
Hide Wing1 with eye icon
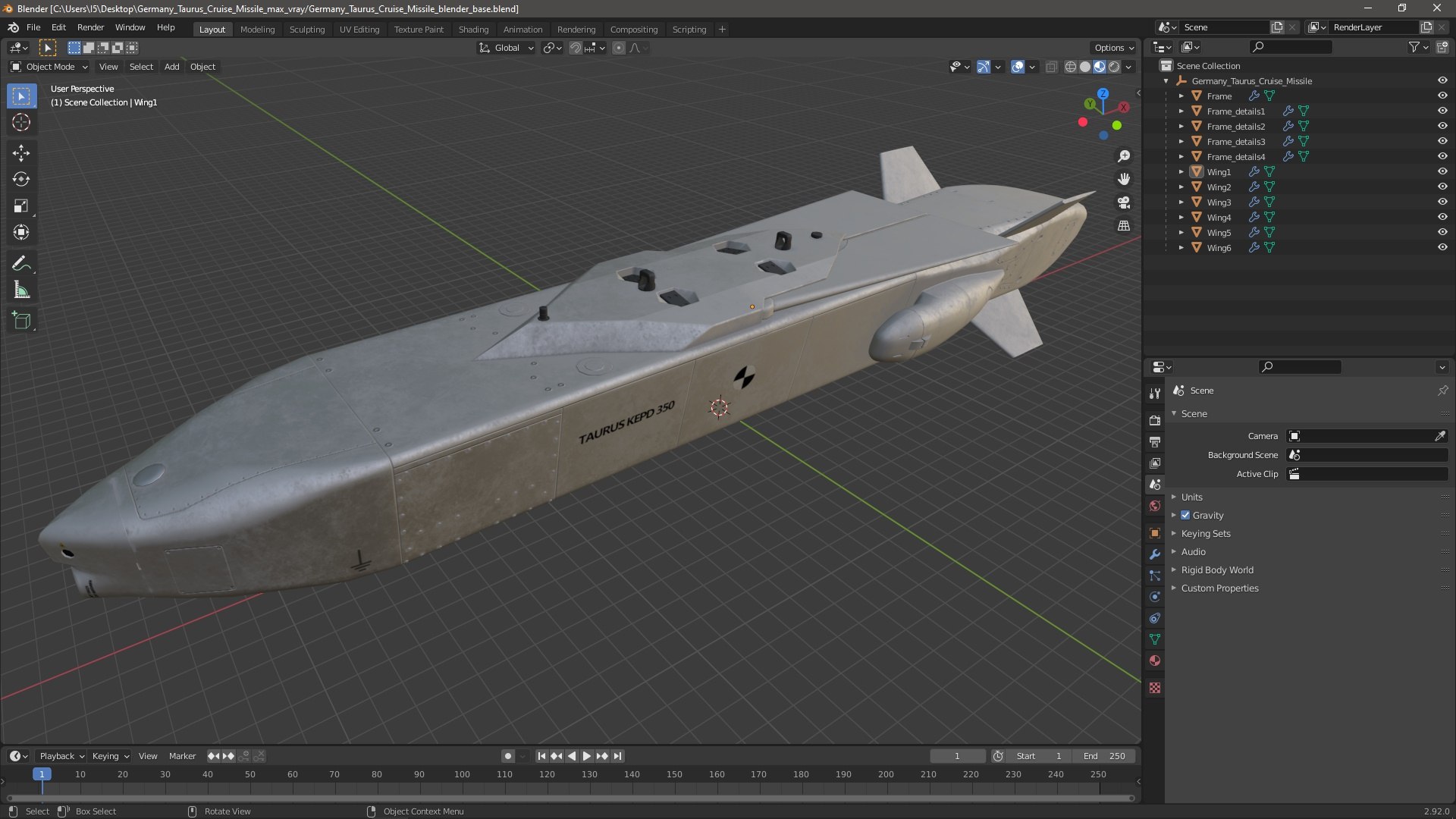1442,172
